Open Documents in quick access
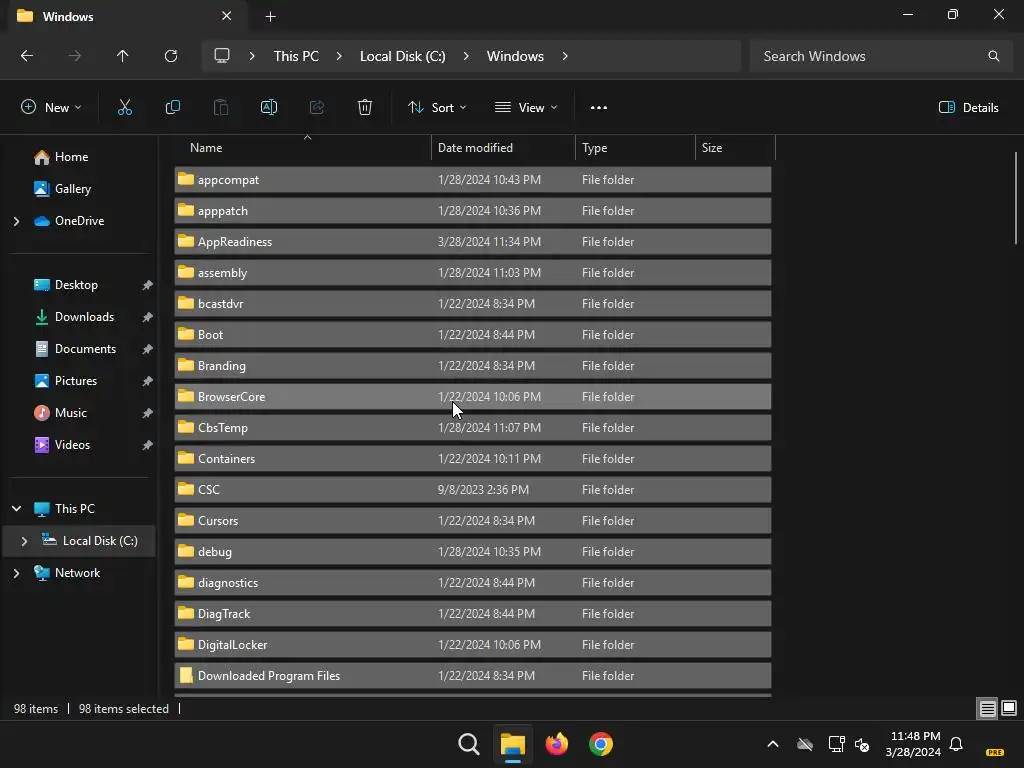This screenshot has width=1024, height=768. coord(86,349)
